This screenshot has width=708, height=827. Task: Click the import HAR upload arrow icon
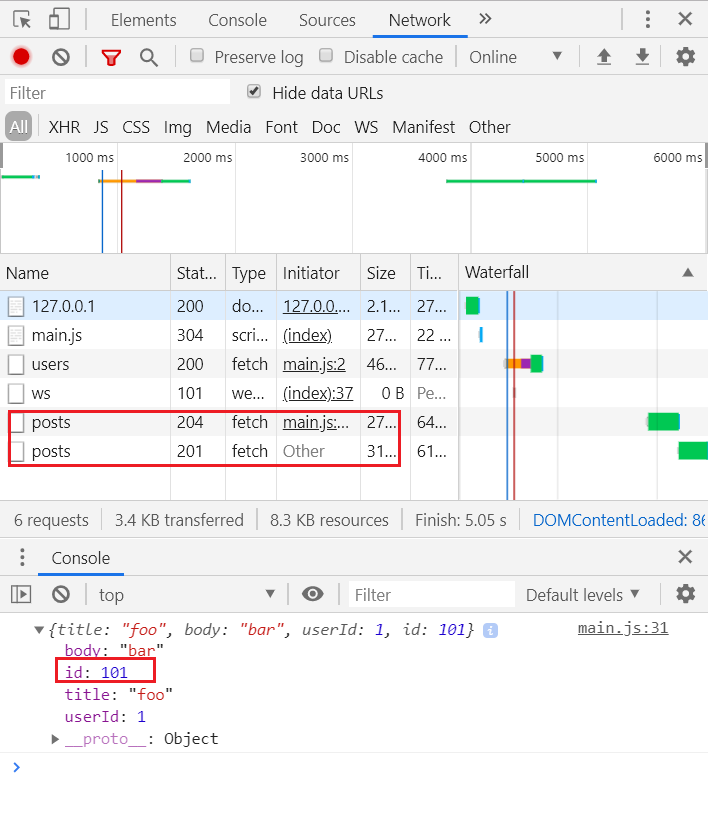click(604, 57)
